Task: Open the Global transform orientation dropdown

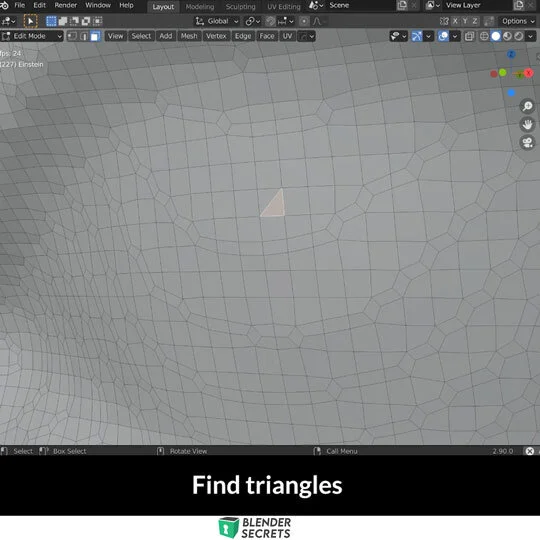Action: point(217,21)
